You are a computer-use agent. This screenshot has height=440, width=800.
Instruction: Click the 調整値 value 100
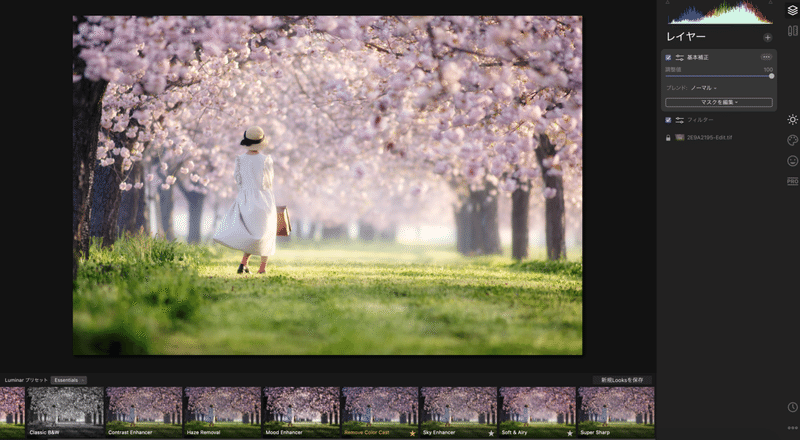coord(768,69)
